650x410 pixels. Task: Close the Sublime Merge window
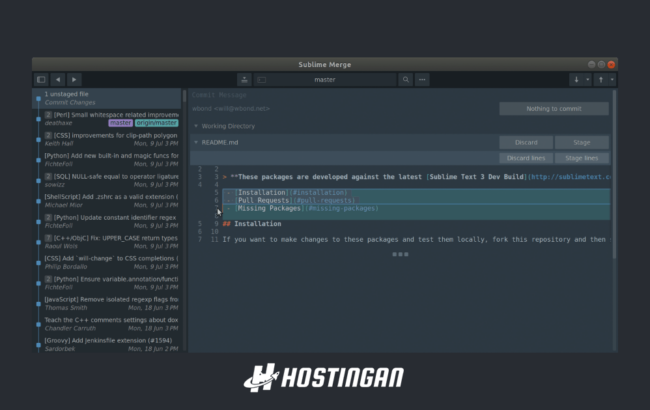click(x=611, y=64)
